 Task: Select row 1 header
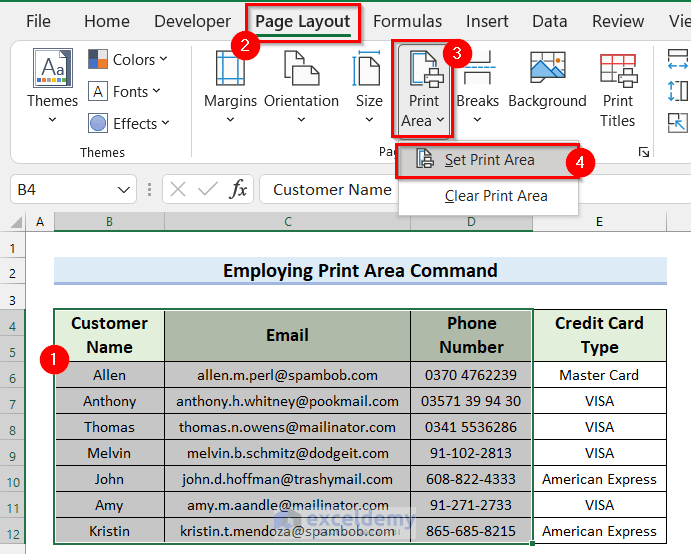pos(12,249)
